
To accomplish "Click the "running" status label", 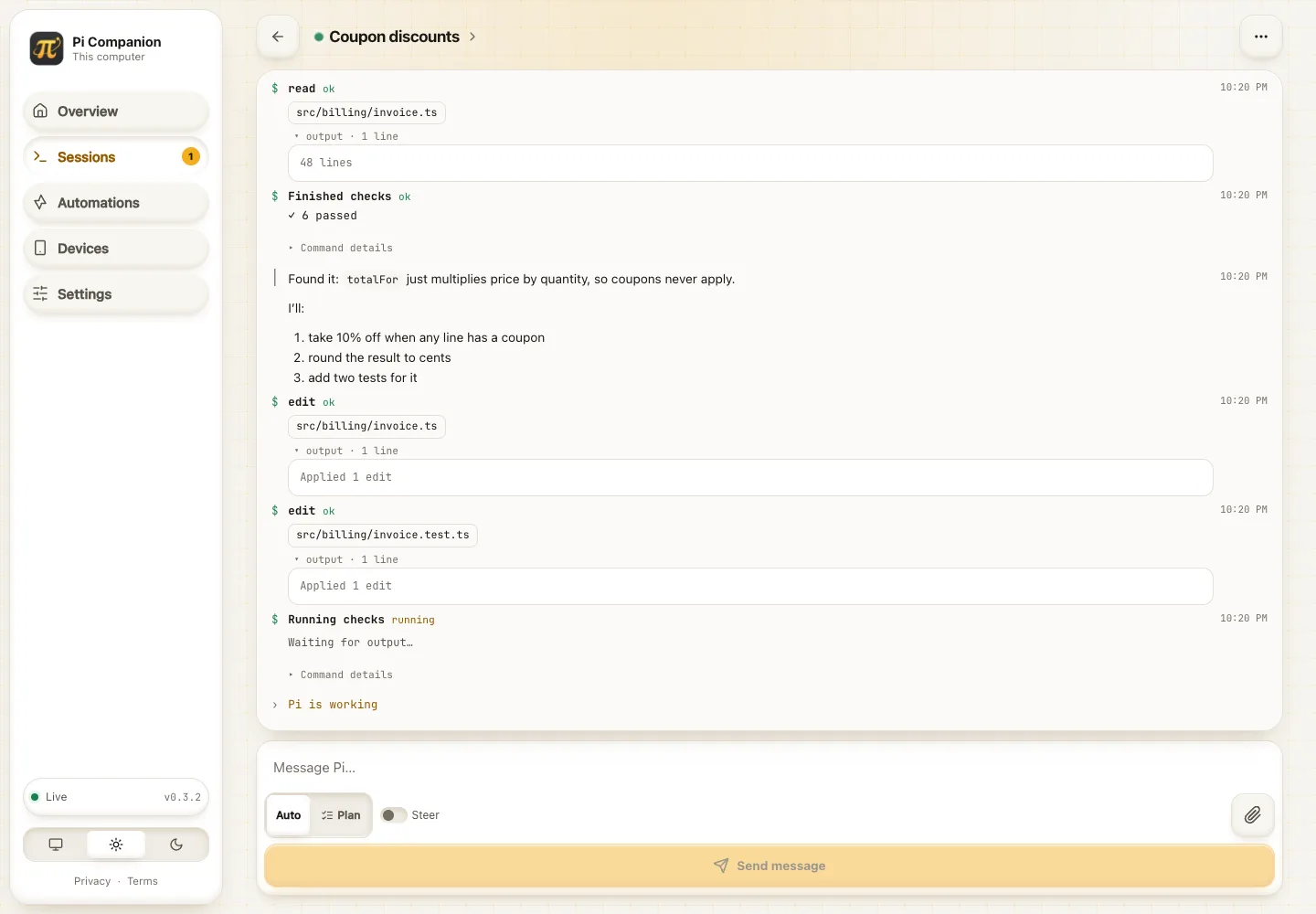I will point(413,620).
